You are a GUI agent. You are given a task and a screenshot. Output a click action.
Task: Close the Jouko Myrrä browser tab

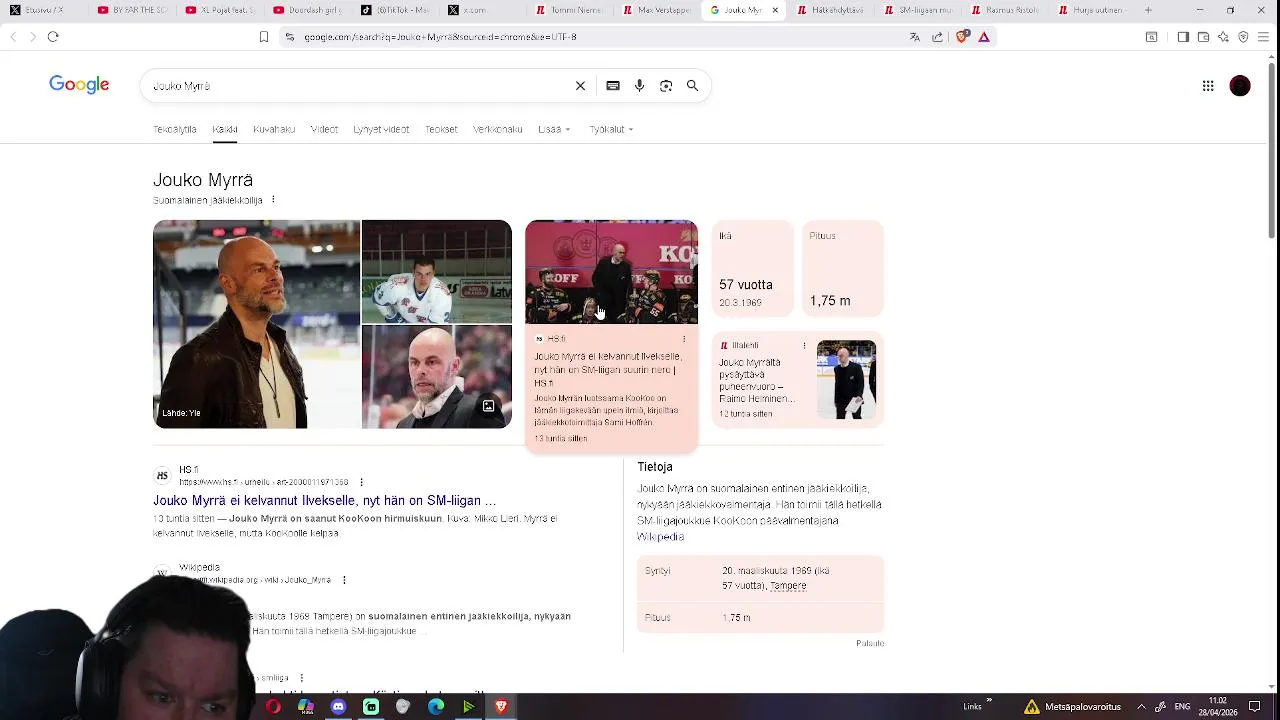775,10
